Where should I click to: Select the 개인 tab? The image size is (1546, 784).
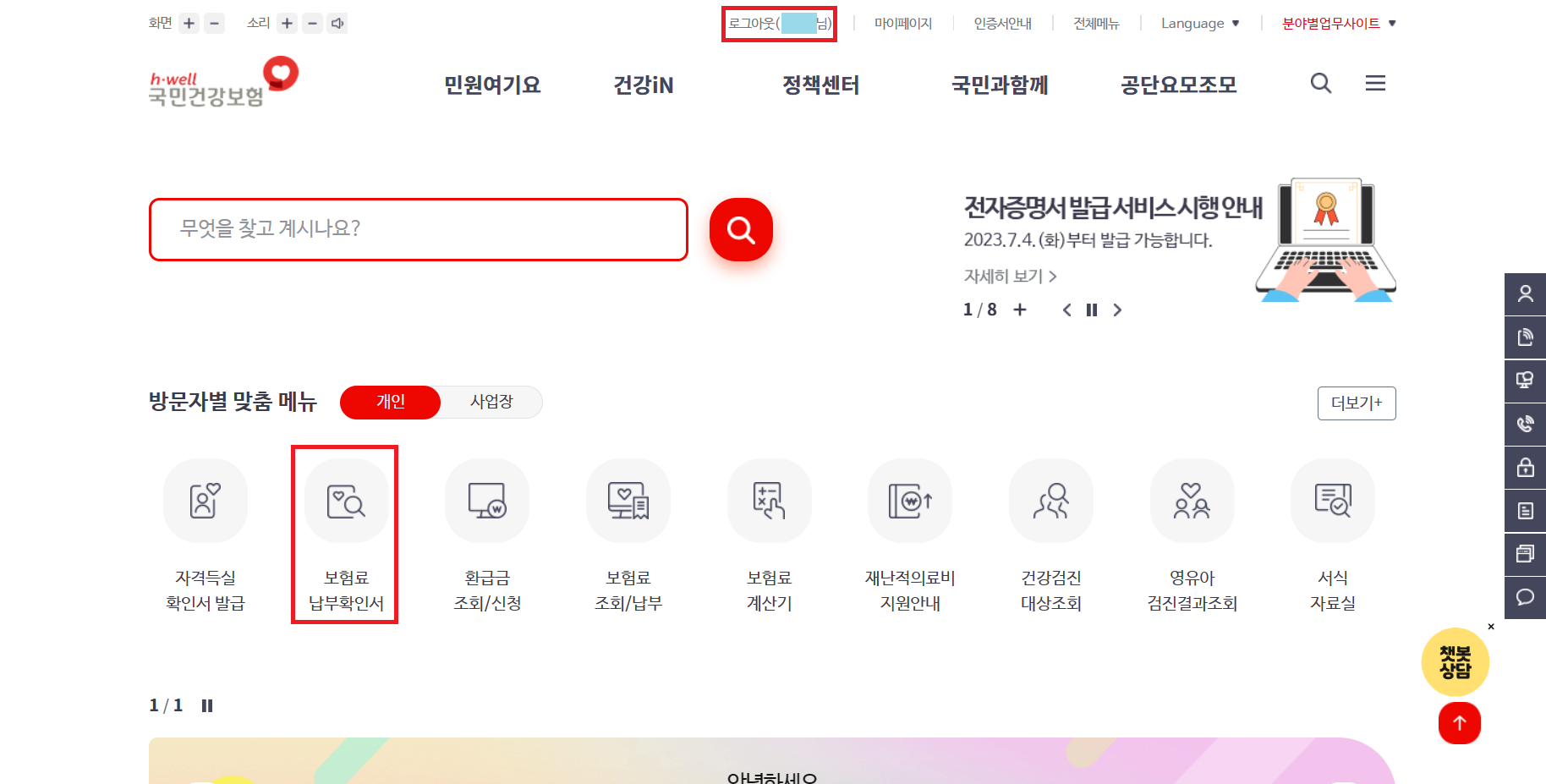pyautogui.click(x=390, y=402)
